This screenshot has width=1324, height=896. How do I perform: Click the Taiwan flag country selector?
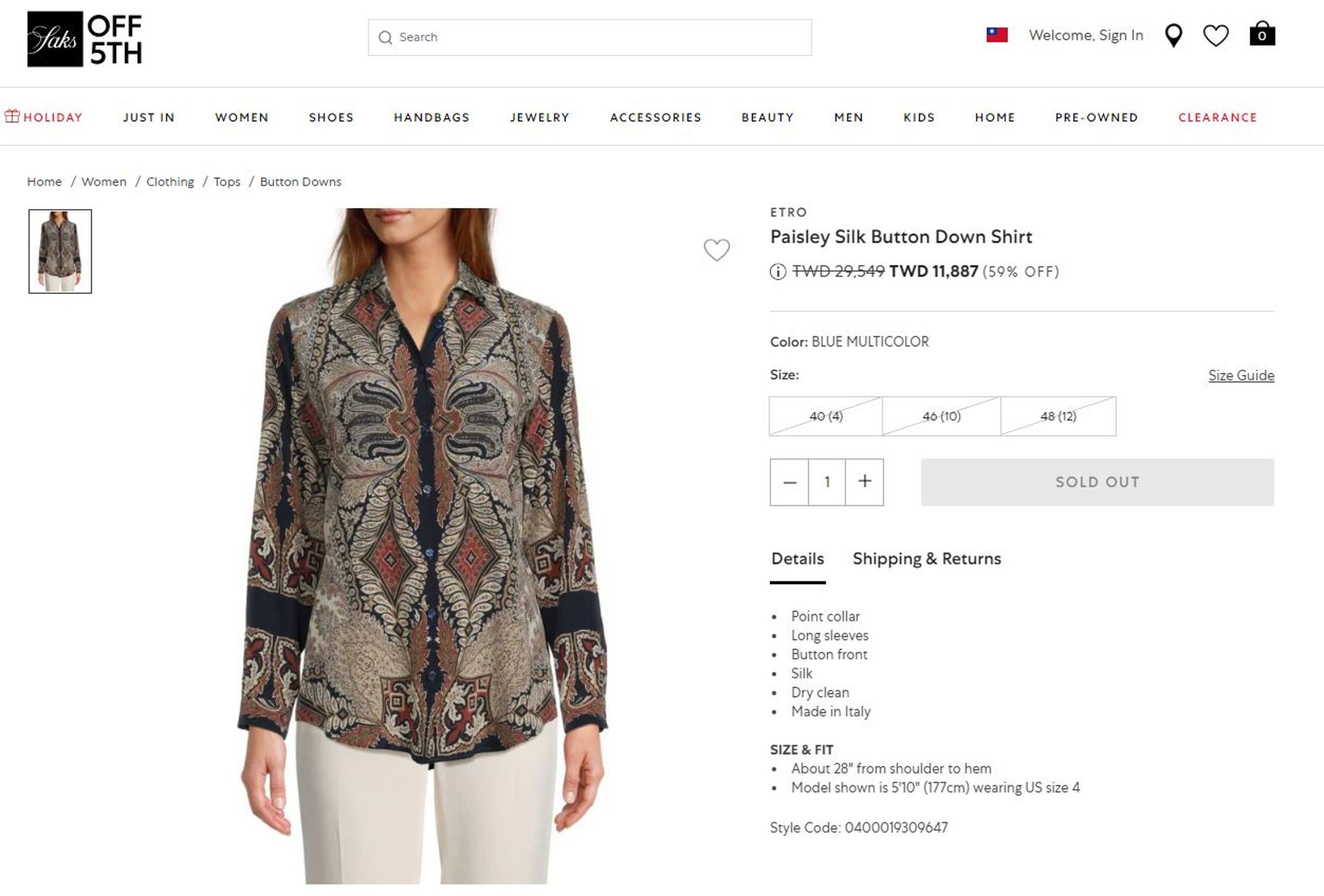(997, 35)
